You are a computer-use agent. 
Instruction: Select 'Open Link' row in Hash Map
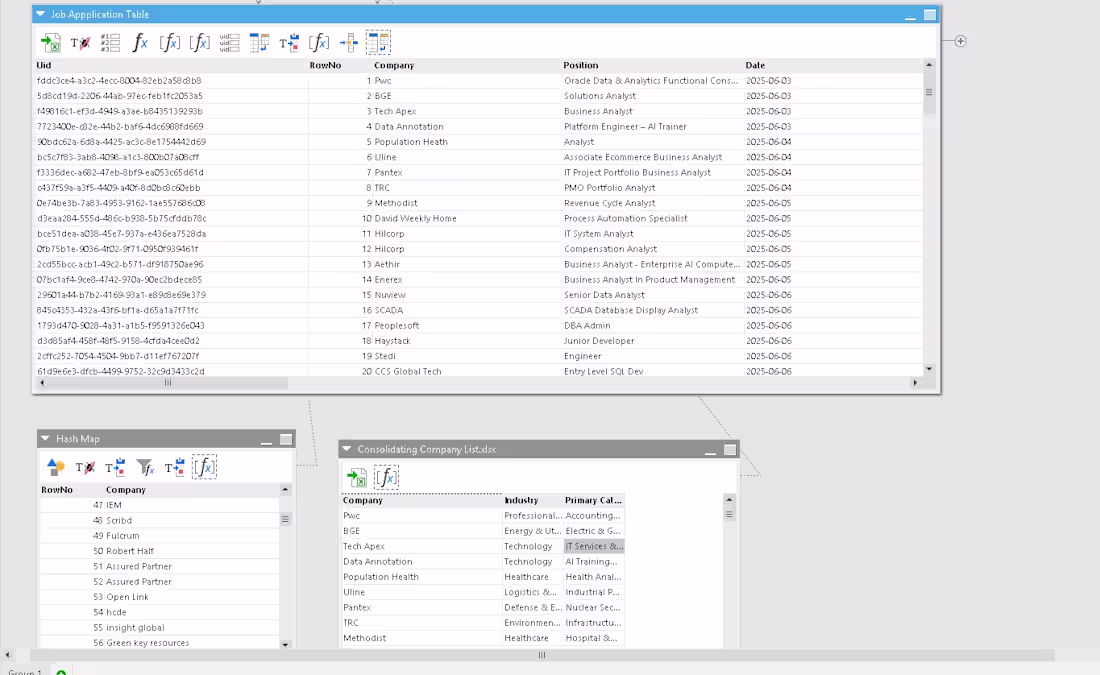tap(160, 597)
